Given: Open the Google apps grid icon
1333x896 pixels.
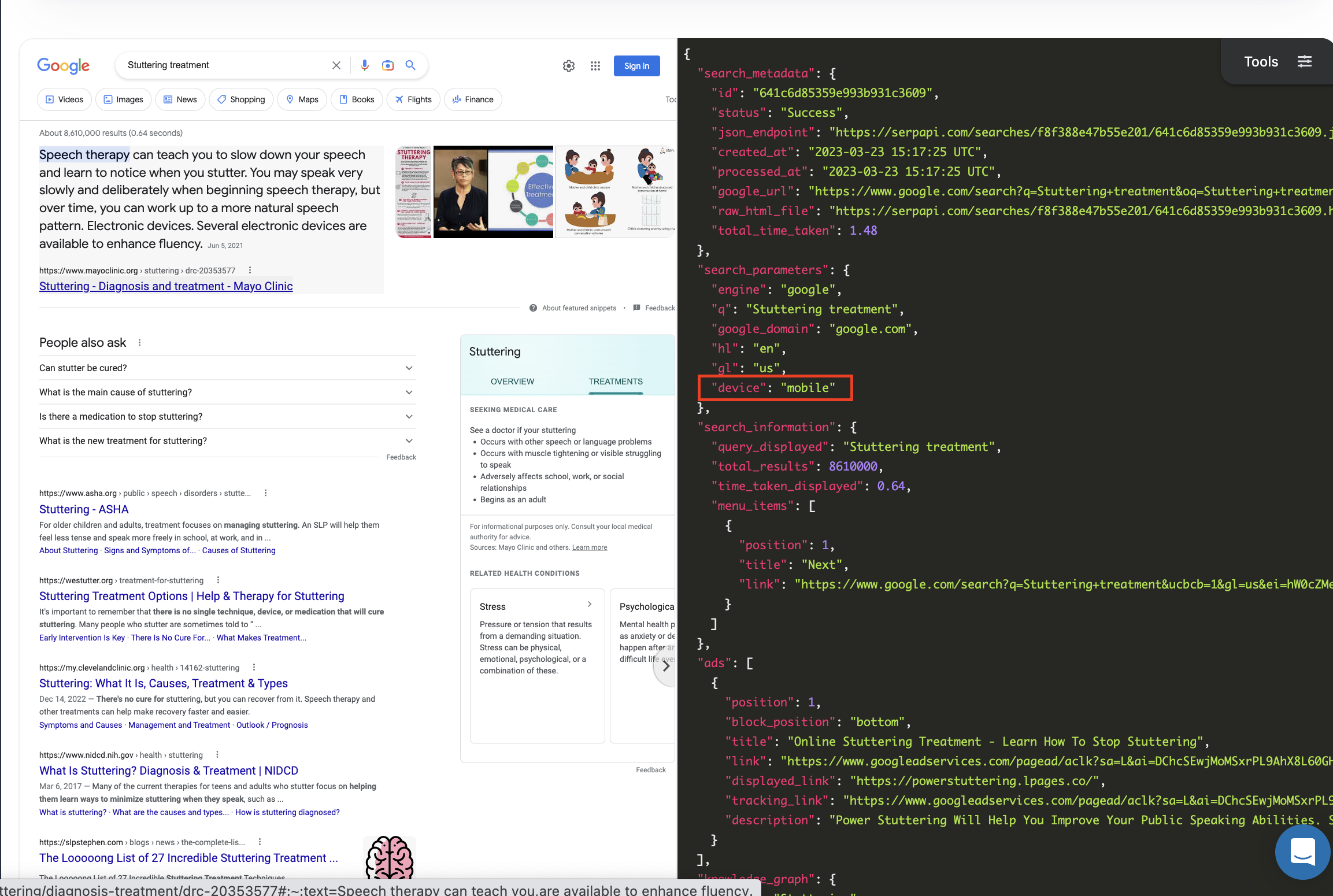Looking at the screenshot, I should tap(595, 66).
